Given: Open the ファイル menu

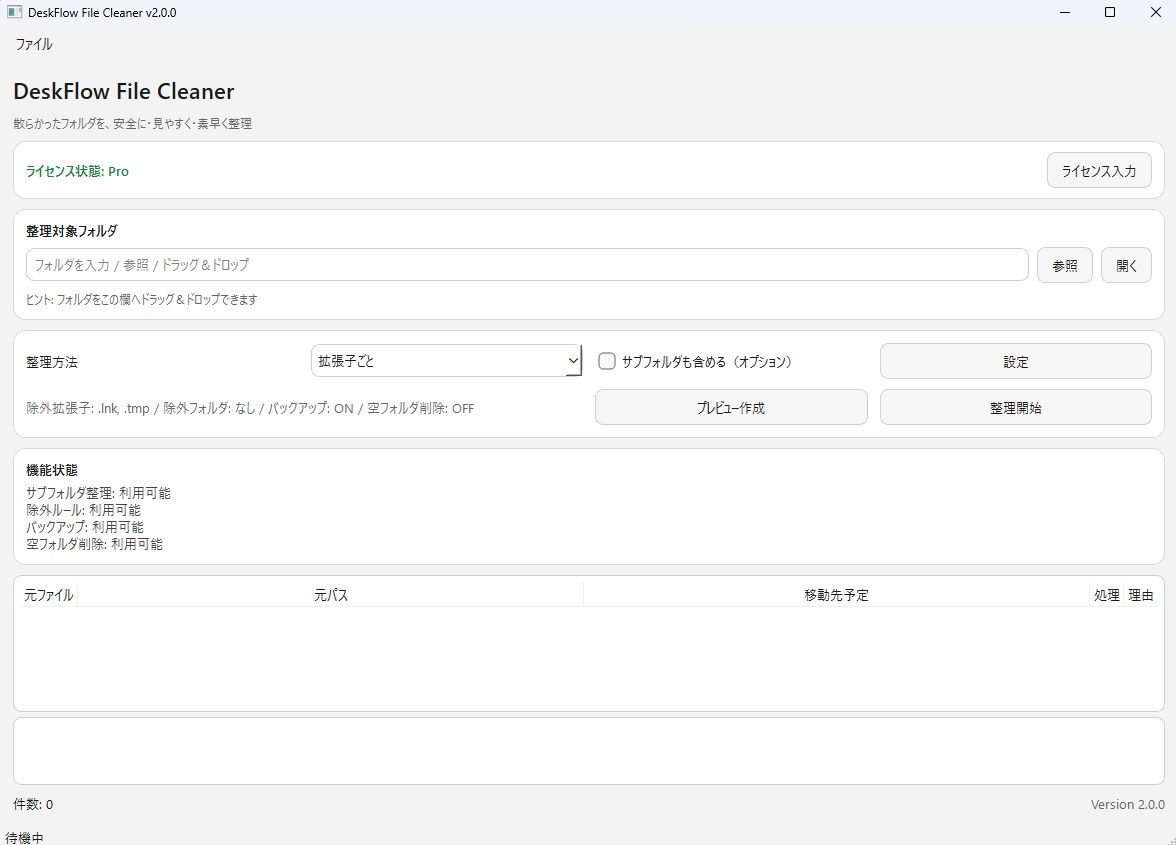Looking at the screenshot, I should pyautogui.click(x=34, y=44).
